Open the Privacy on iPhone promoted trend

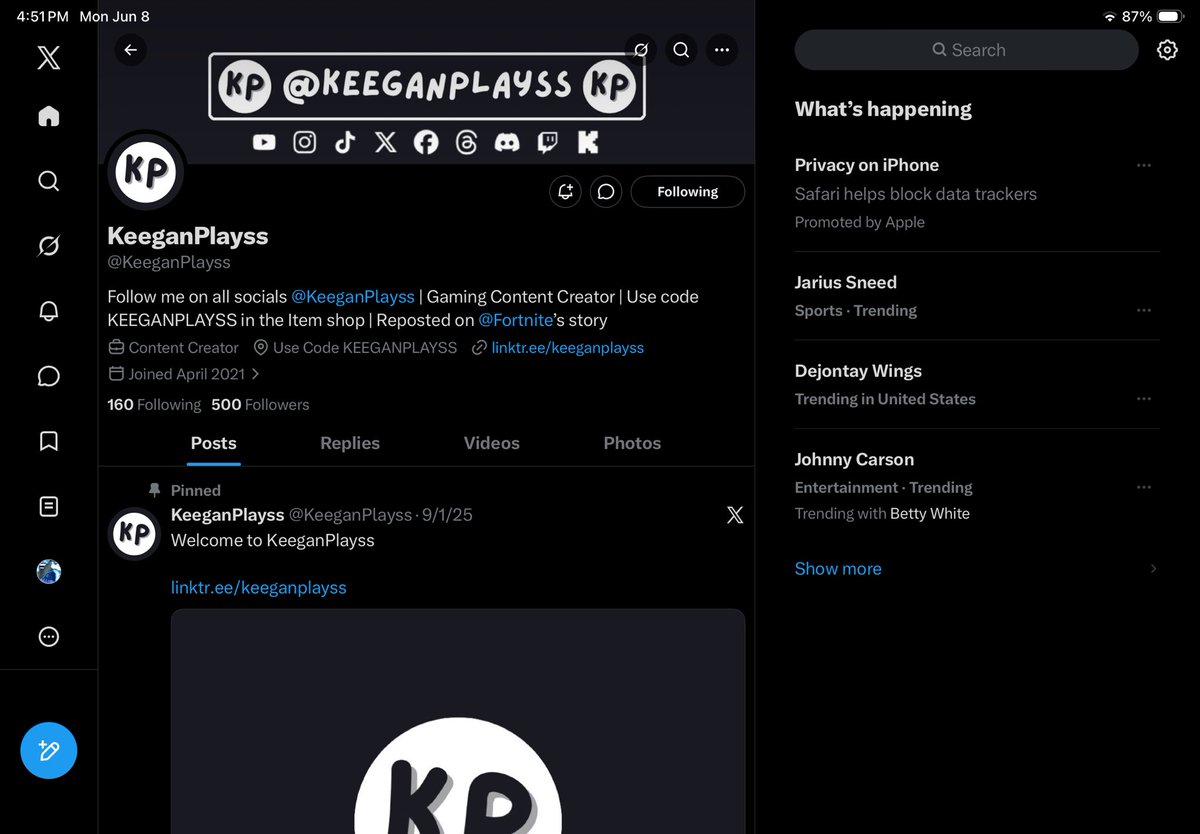pos(977,193)
